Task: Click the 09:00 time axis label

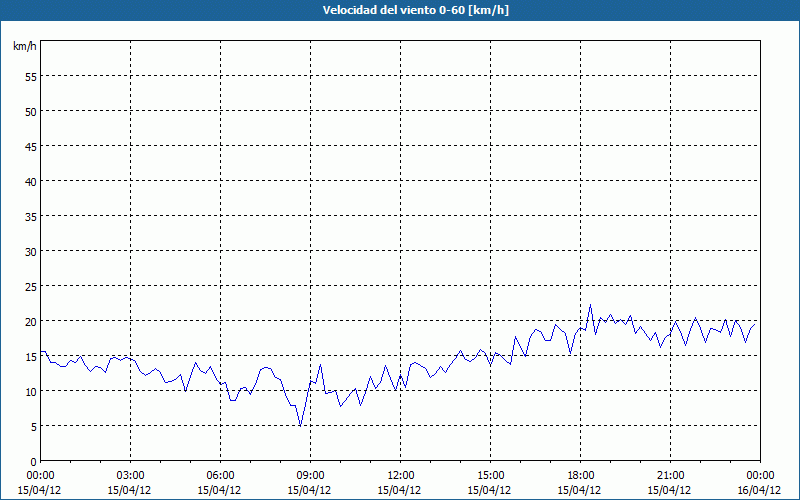Action: pyautogui.click(x=310, y=476)
